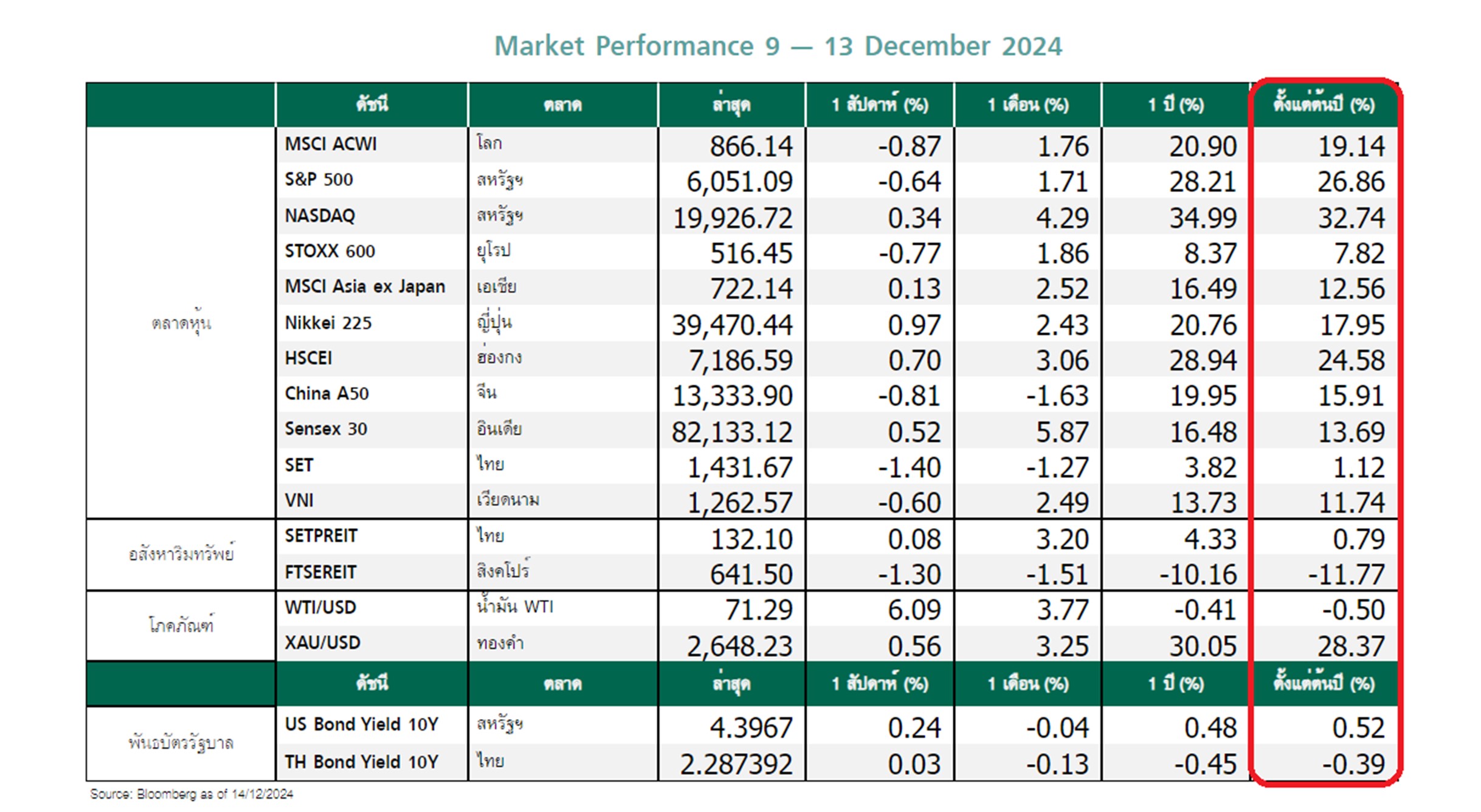Select the MSCI ACWI index name
This screenshot has width=1481, height=812.
[331, 144]
